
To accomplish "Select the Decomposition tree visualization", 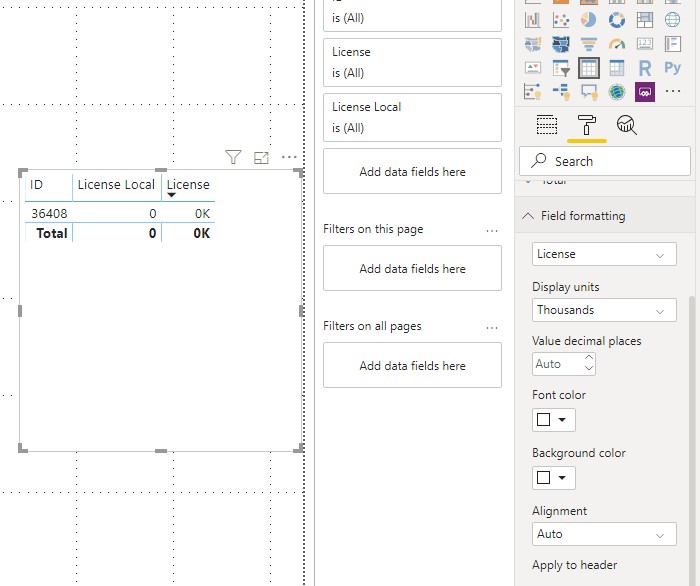I will click(x=561, y=92).
